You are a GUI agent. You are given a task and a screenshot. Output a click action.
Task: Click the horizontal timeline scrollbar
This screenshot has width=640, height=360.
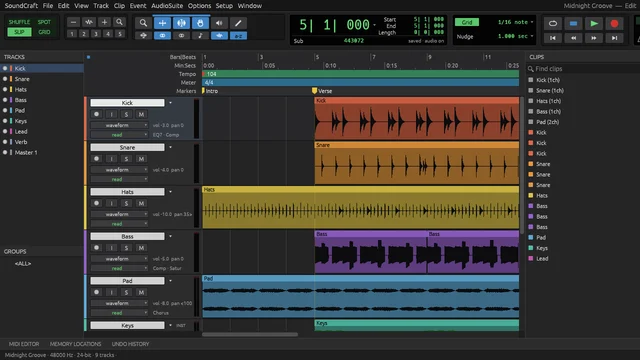click(x=250, y=335)
